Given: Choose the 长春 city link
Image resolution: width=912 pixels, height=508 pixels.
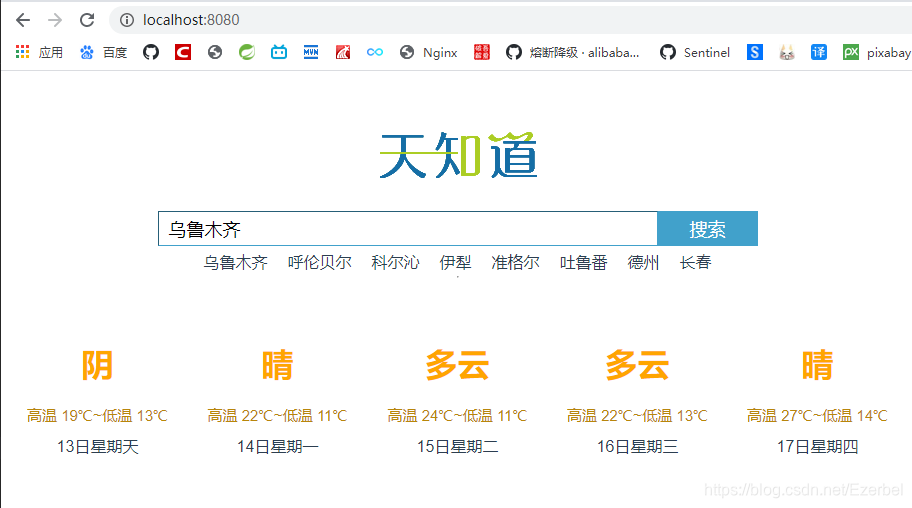Looking at the screenshot, I should pyautogui.click(x=696, y=262).
